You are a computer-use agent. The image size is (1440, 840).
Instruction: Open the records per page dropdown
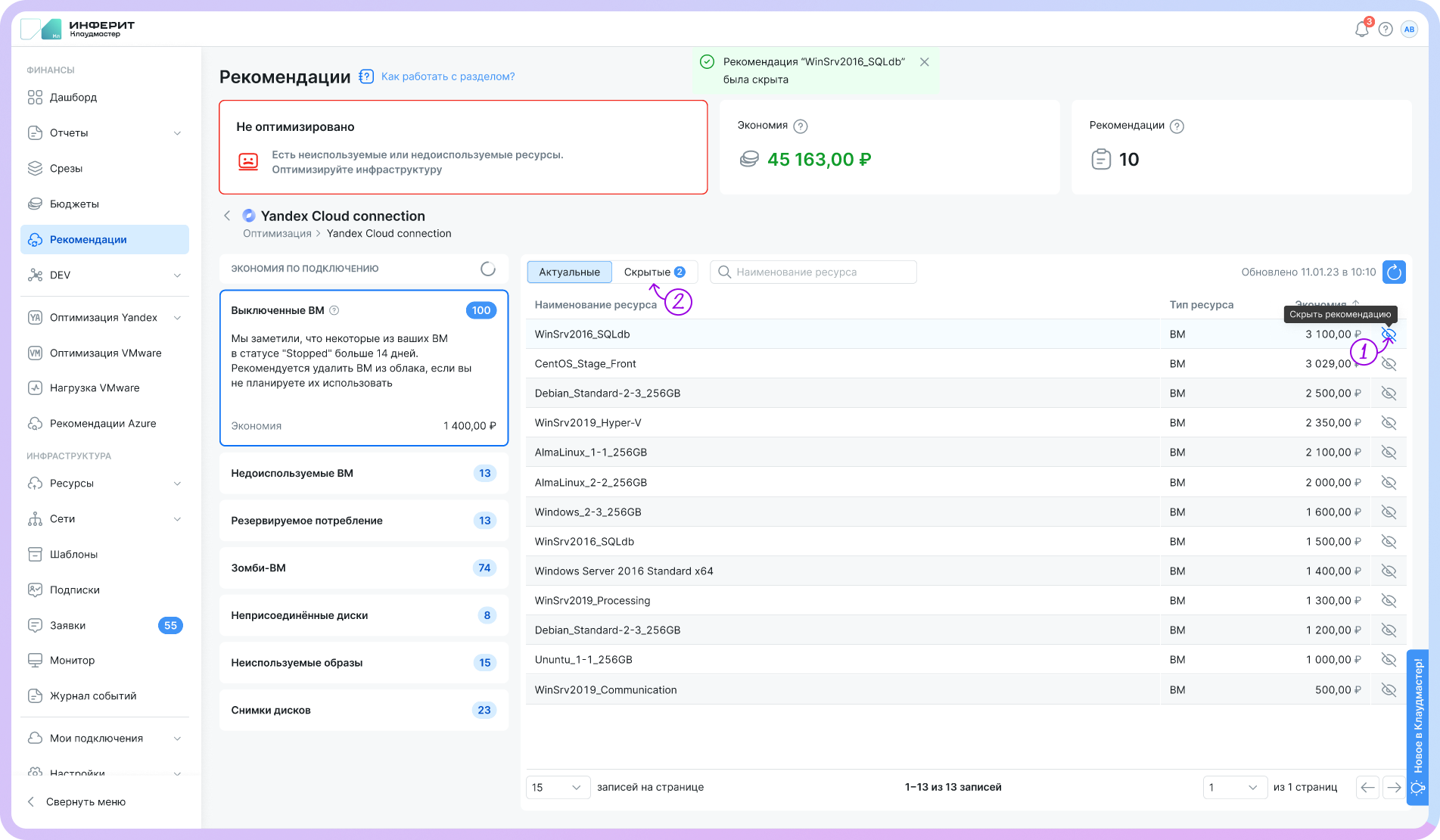(558, 788)
